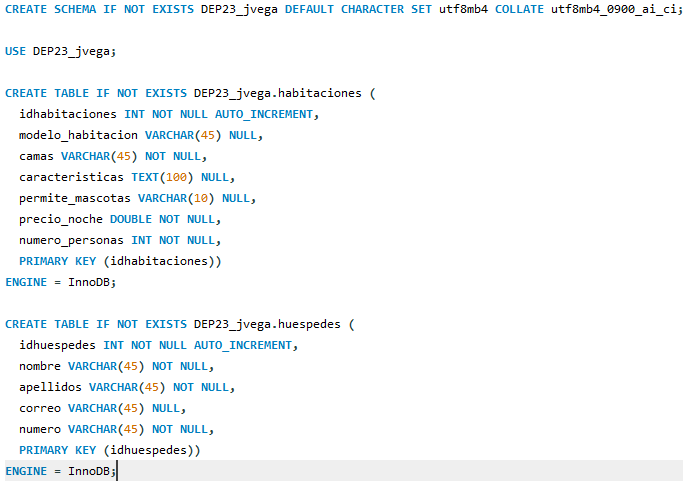Click the "caracteristicas" column name
Image resolution: width=688 pixels, height=487 pixels.
[71, 177]
